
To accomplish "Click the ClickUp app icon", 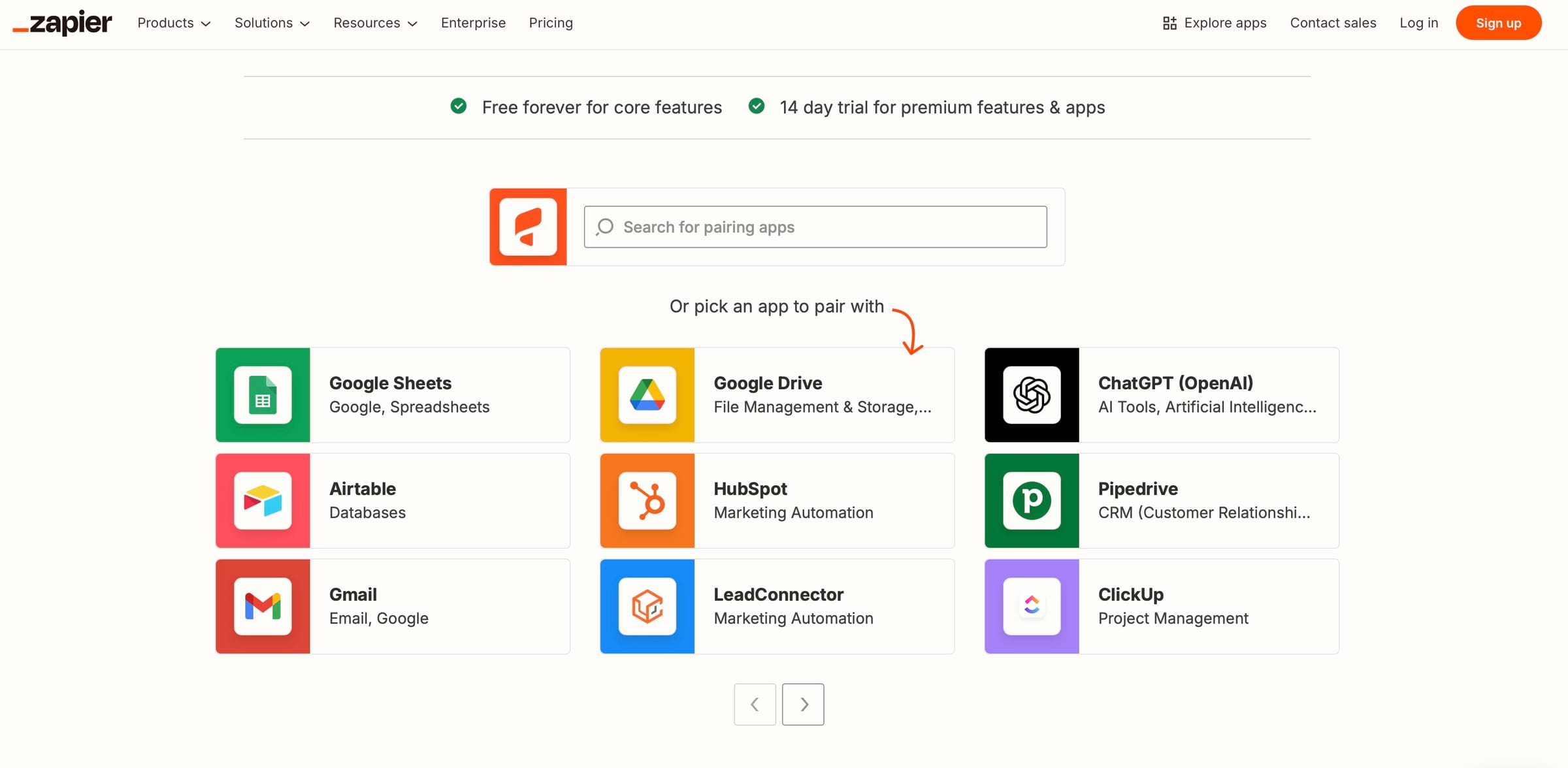I will [x=1031, y=606].
